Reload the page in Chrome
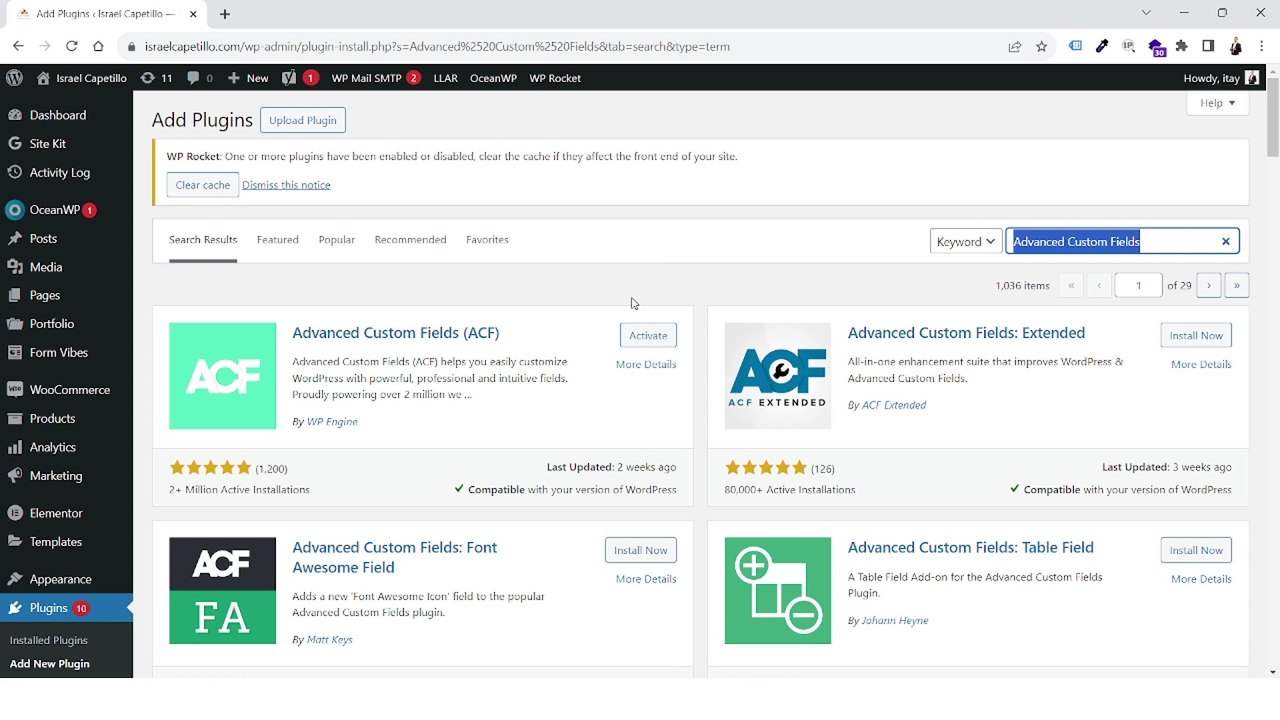Viewport: 1280px width, 720px height. tap(71, 46)
